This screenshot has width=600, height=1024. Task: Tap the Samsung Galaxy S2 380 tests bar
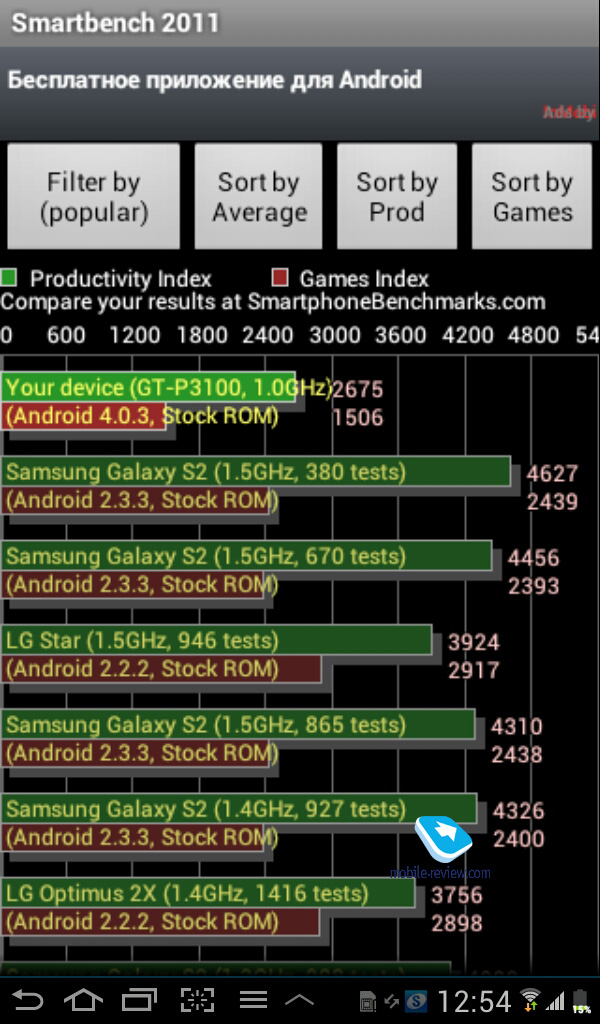(x=256, y=471)
